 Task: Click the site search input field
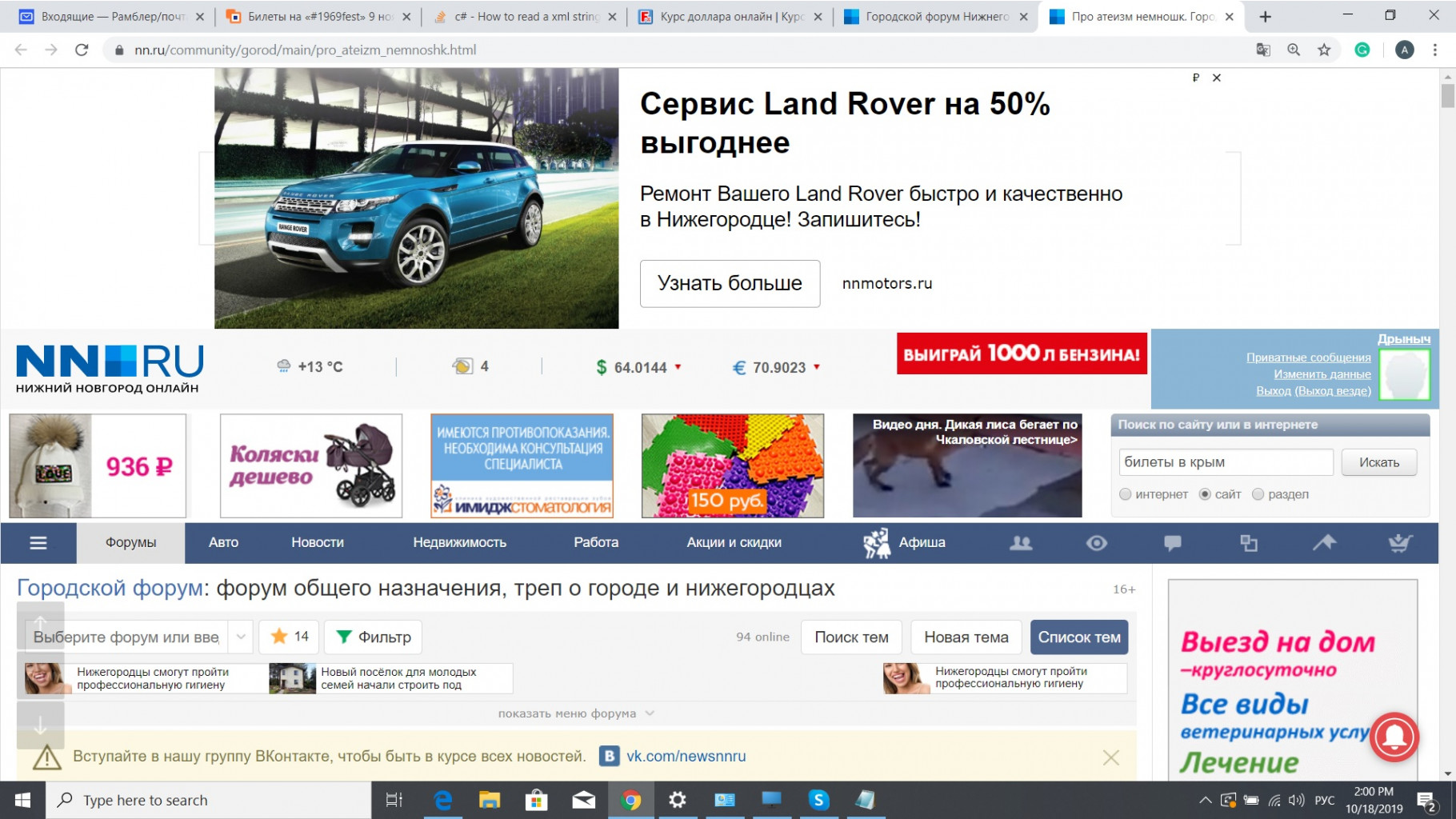1226,462
